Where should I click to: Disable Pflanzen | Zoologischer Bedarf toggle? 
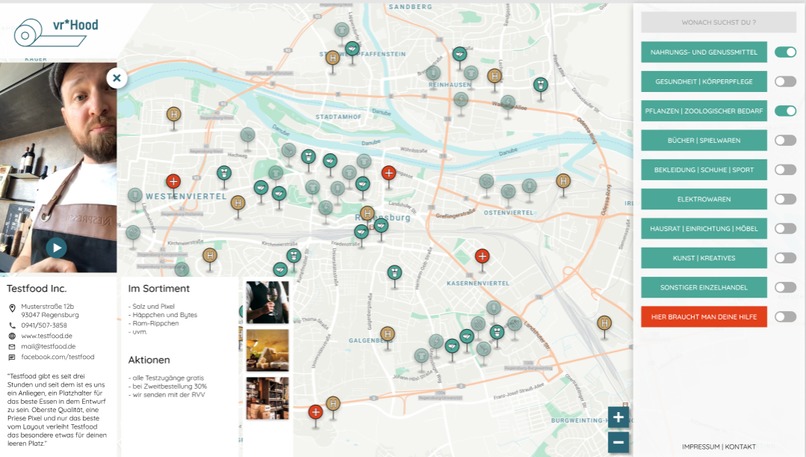[785, 111]
